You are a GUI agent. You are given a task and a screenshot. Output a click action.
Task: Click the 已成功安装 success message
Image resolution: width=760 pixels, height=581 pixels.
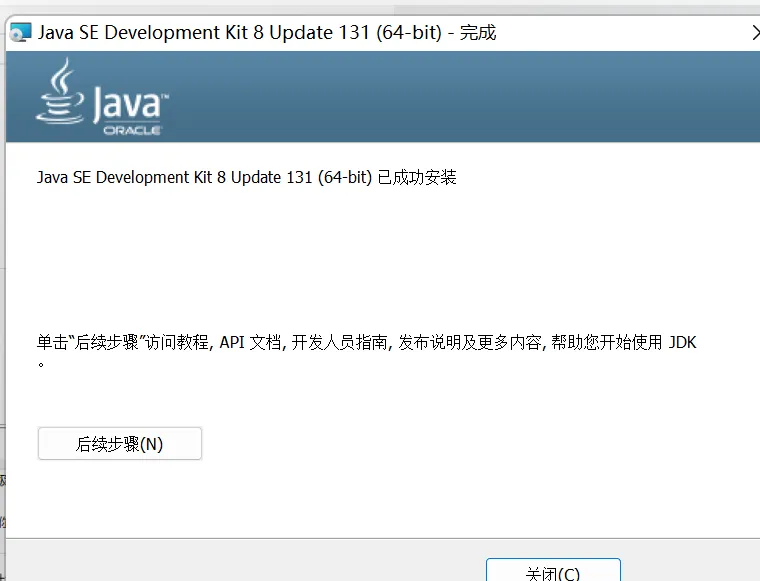[x=417, y=178]
